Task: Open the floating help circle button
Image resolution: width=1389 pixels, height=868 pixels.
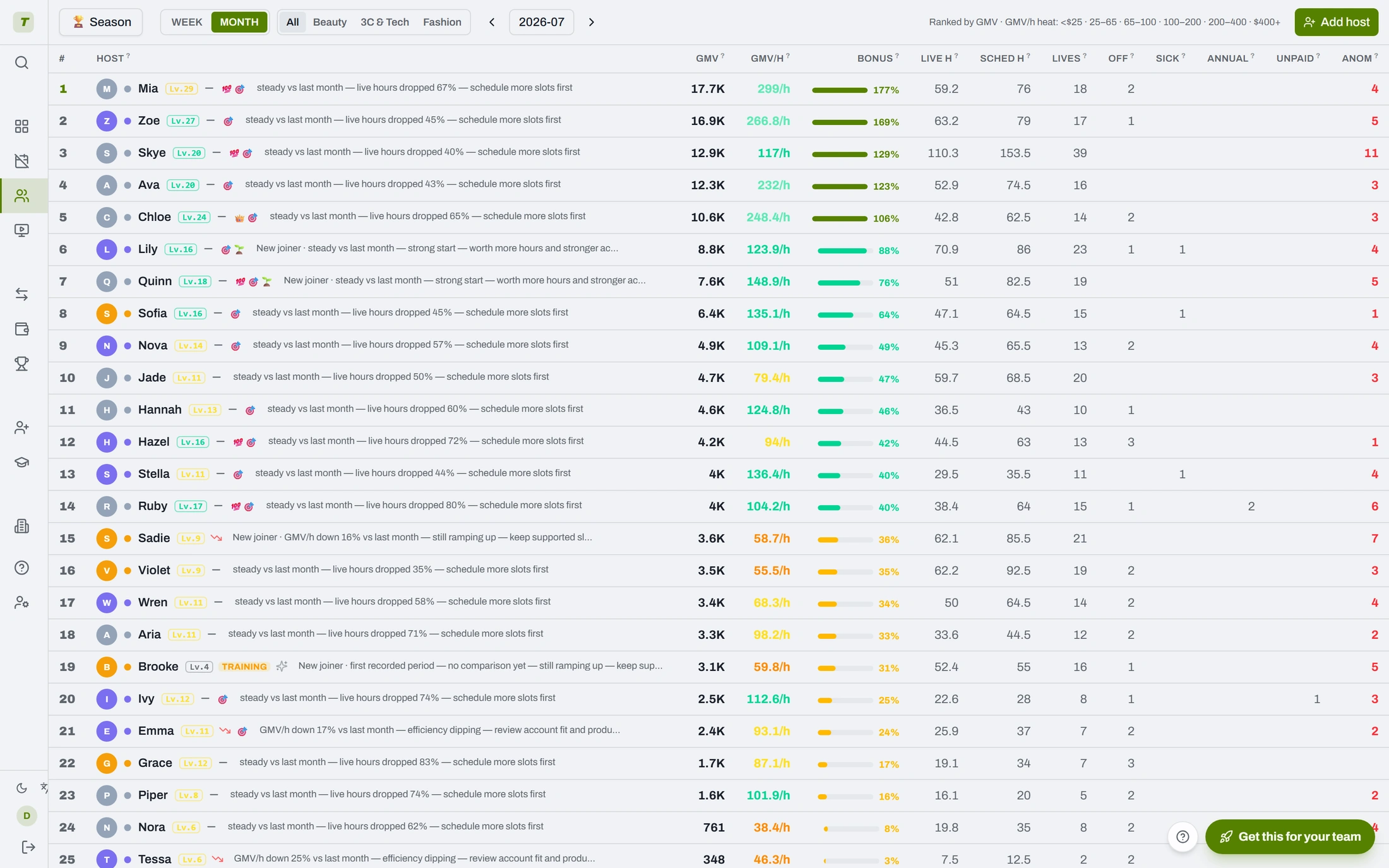Action: (x=1183, y=836)
